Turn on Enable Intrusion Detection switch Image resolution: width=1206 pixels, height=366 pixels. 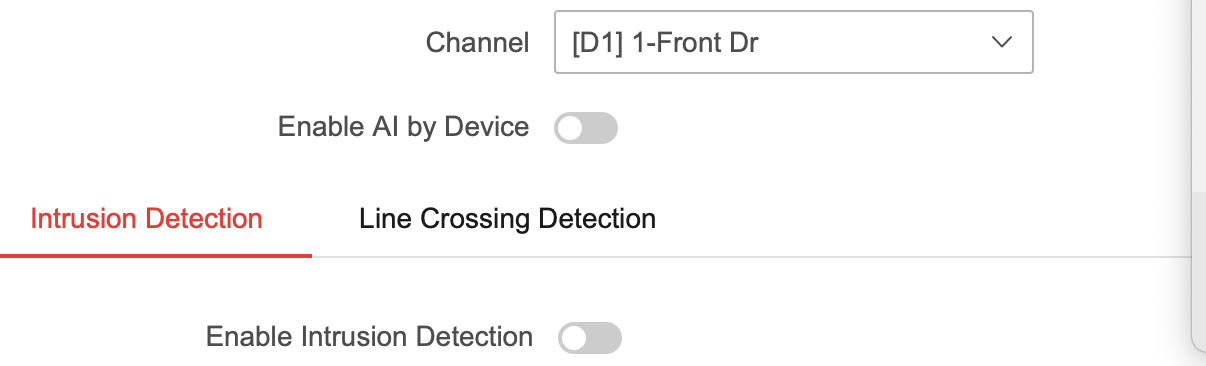click(x=590, y=338)
